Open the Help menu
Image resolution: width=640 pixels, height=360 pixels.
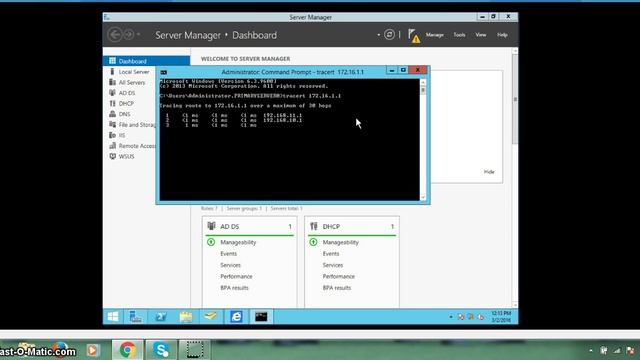pyautogui.click(x=502, y=35)
